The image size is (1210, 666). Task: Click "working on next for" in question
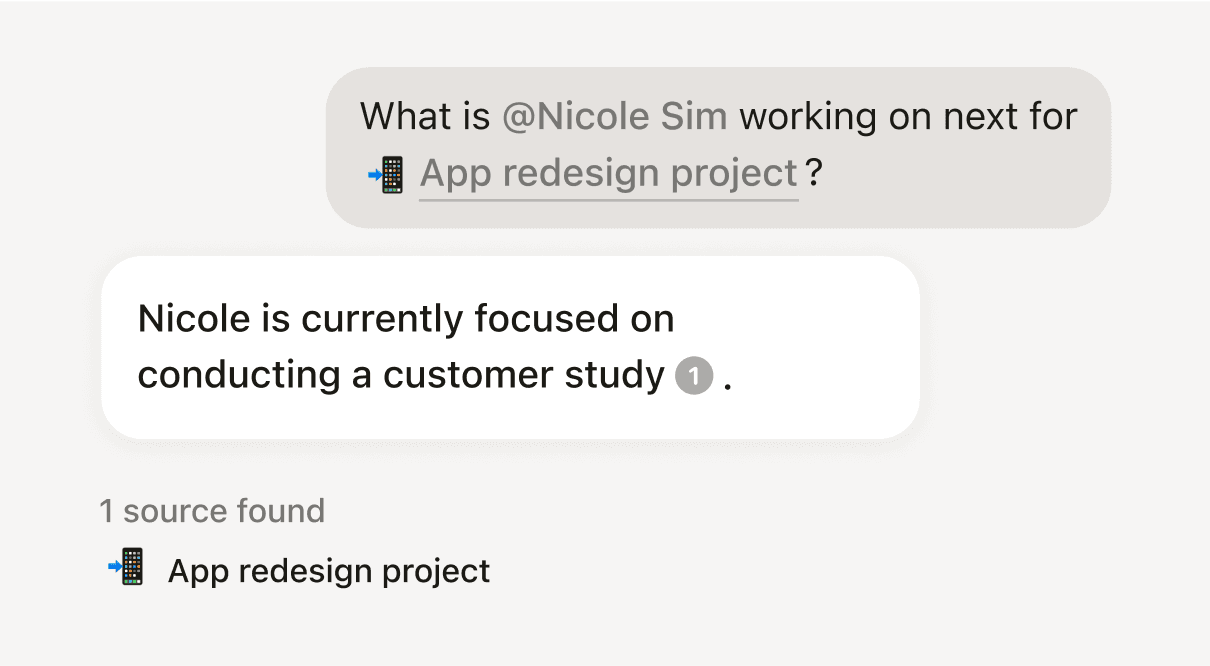coord(908,117)
